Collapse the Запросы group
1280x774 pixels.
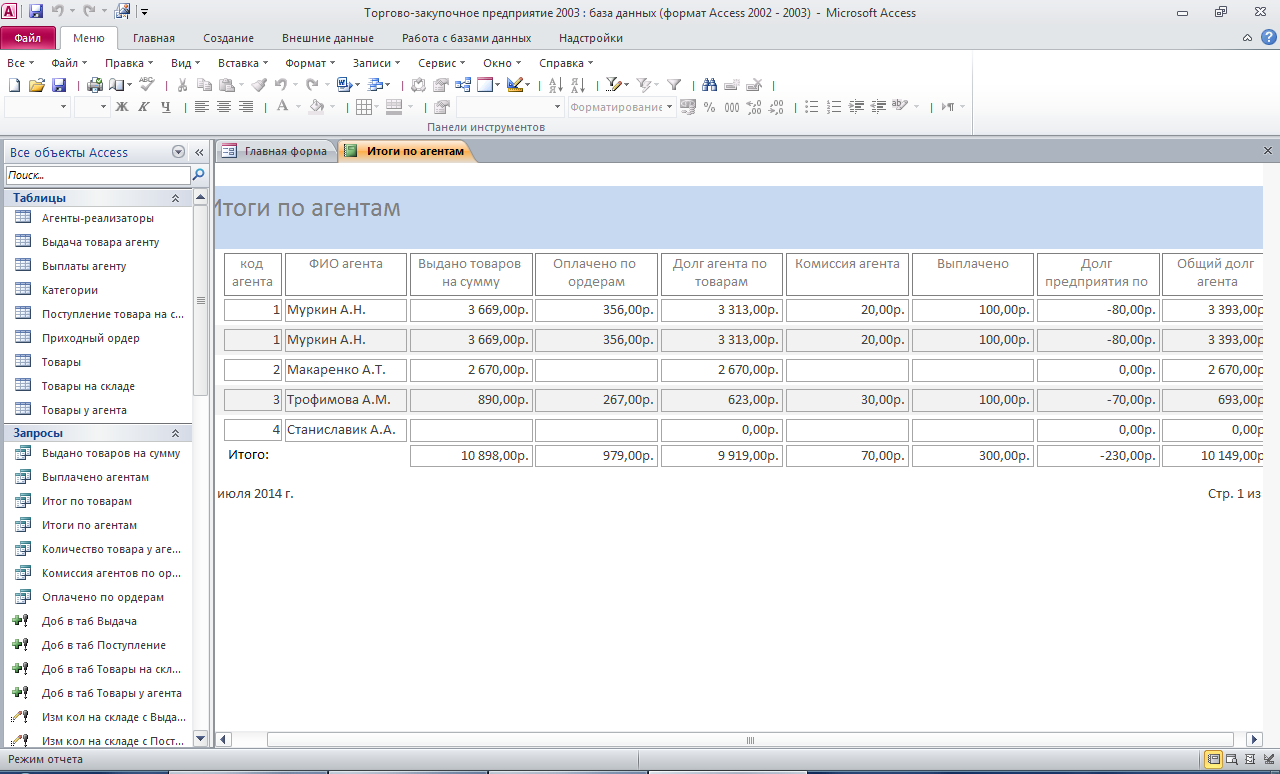[x=175, y=433]
